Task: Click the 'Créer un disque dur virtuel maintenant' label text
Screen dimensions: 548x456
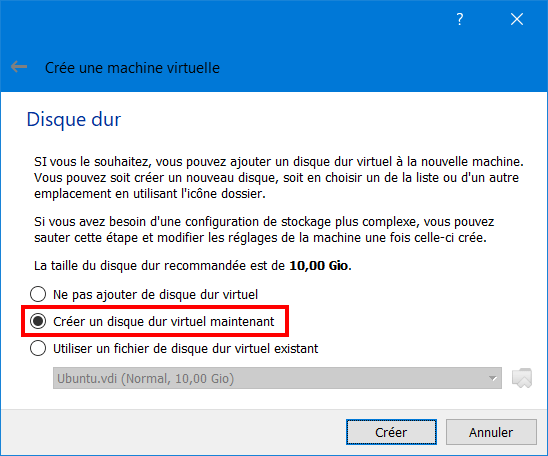Action: tap(164, 321)
